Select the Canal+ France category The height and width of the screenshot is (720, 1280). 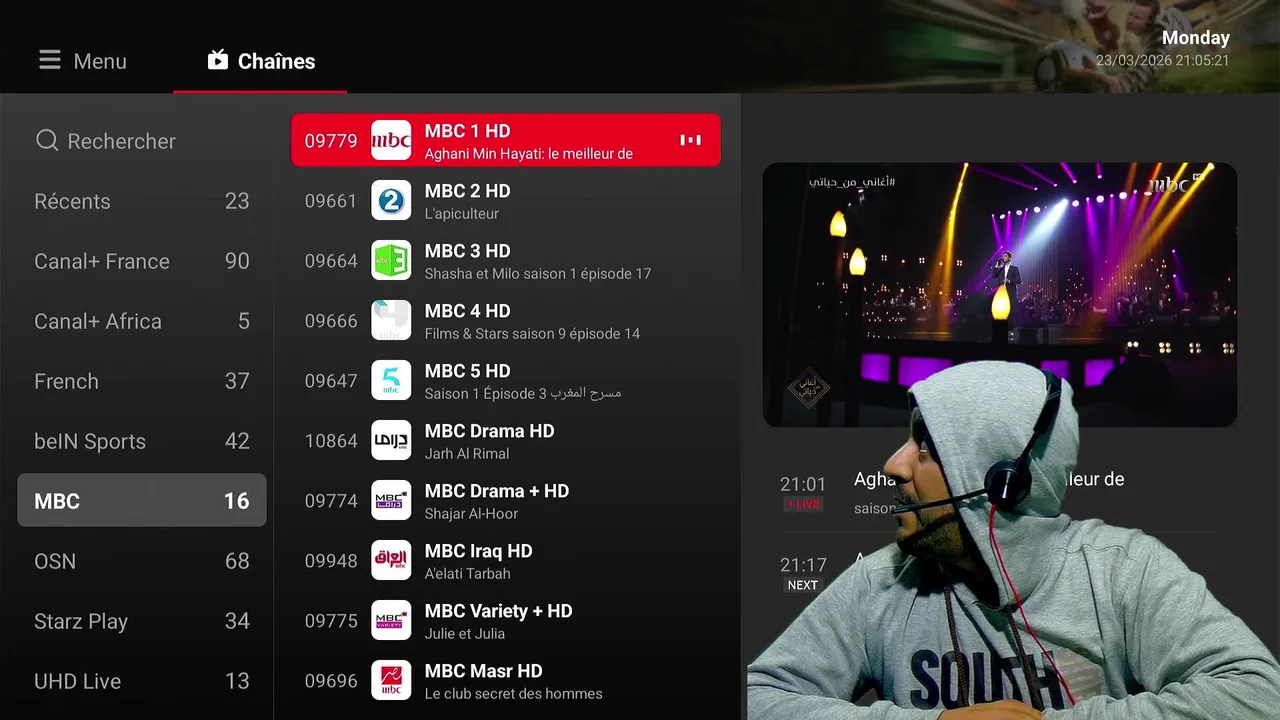[x=142, y=261]
